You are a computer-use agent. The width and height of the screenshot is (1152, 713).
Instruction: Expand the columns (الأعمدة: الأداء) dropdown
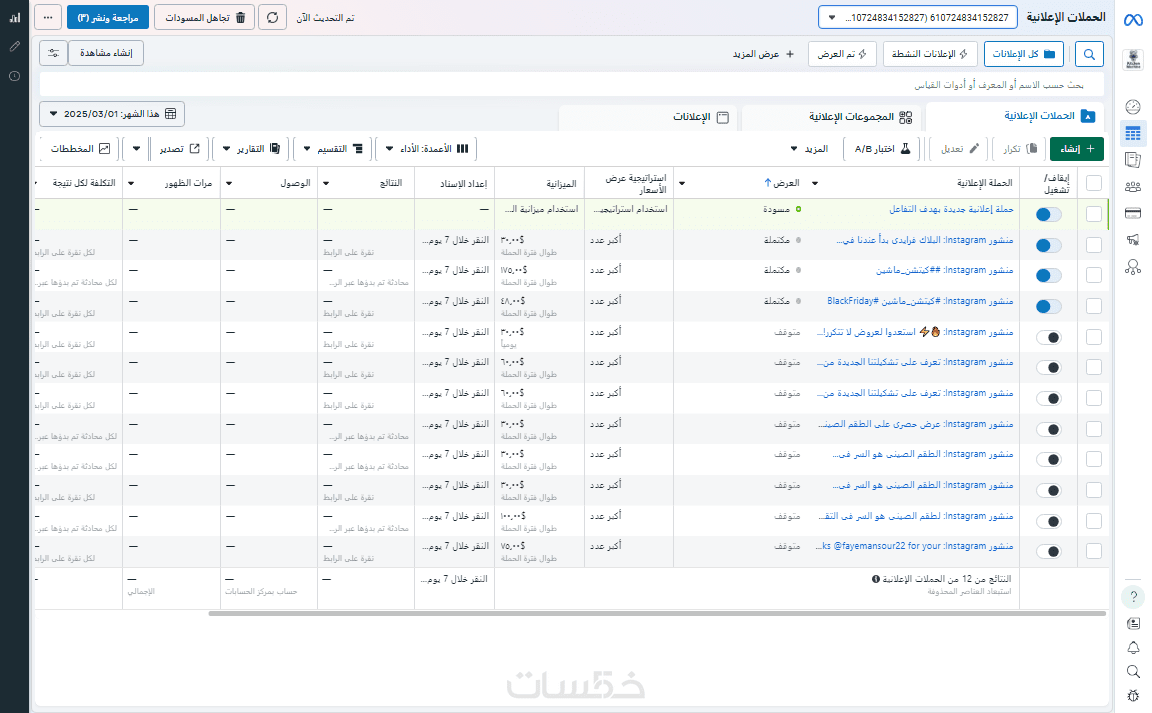428,148
